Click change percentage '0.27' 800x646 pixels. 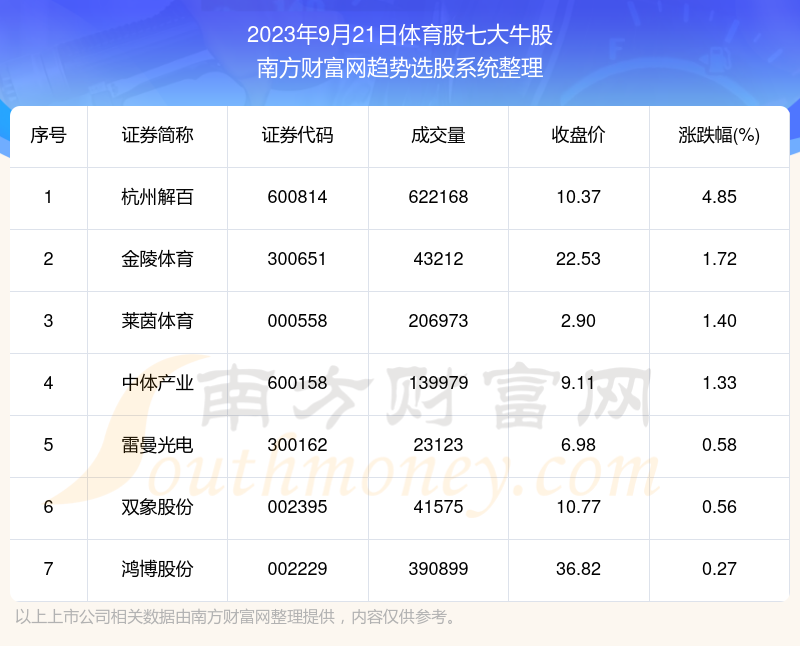tap(719, 569)
